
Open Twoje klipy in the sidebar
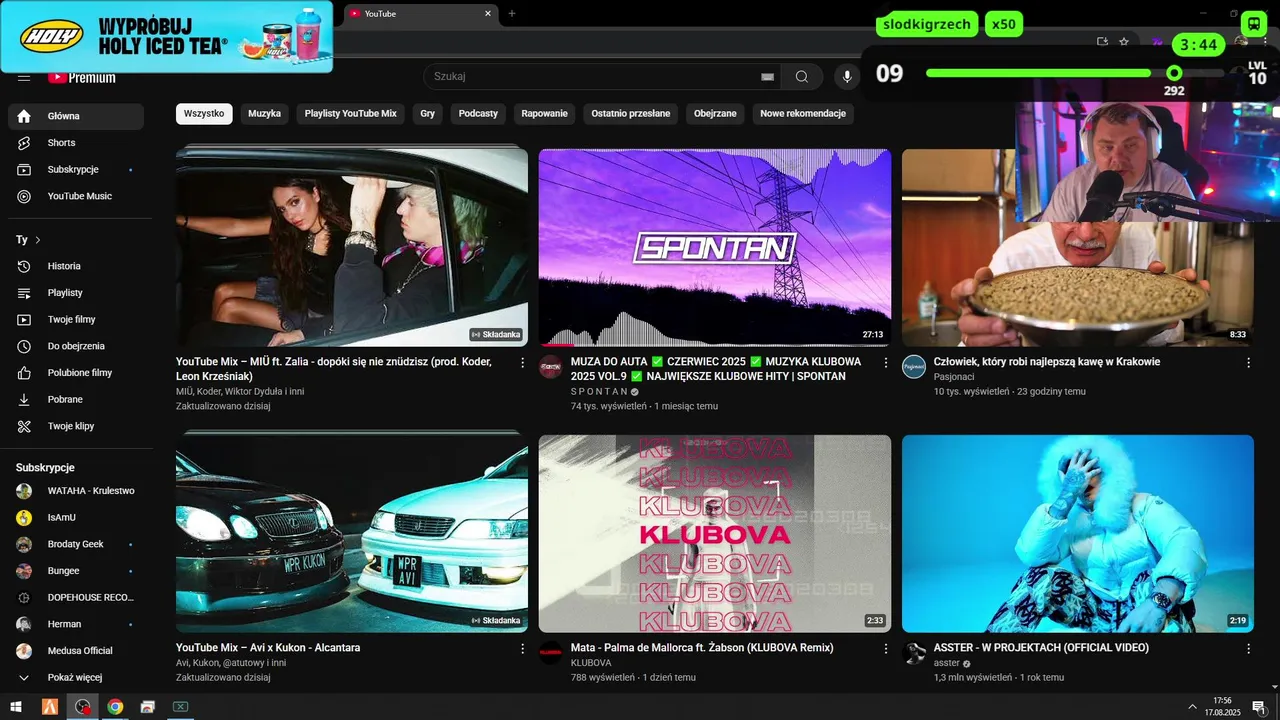76,426
